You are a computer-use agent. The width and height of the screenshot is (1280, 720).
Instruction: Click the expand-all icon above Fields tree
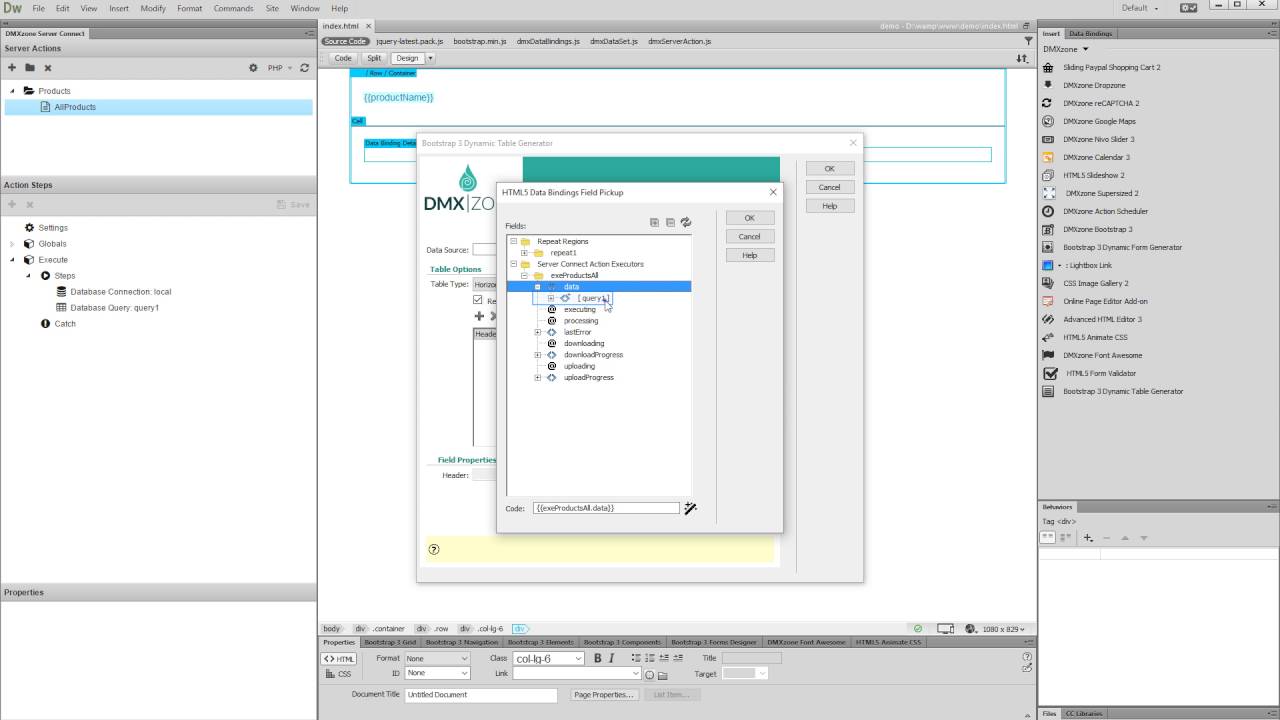point(654,222)
